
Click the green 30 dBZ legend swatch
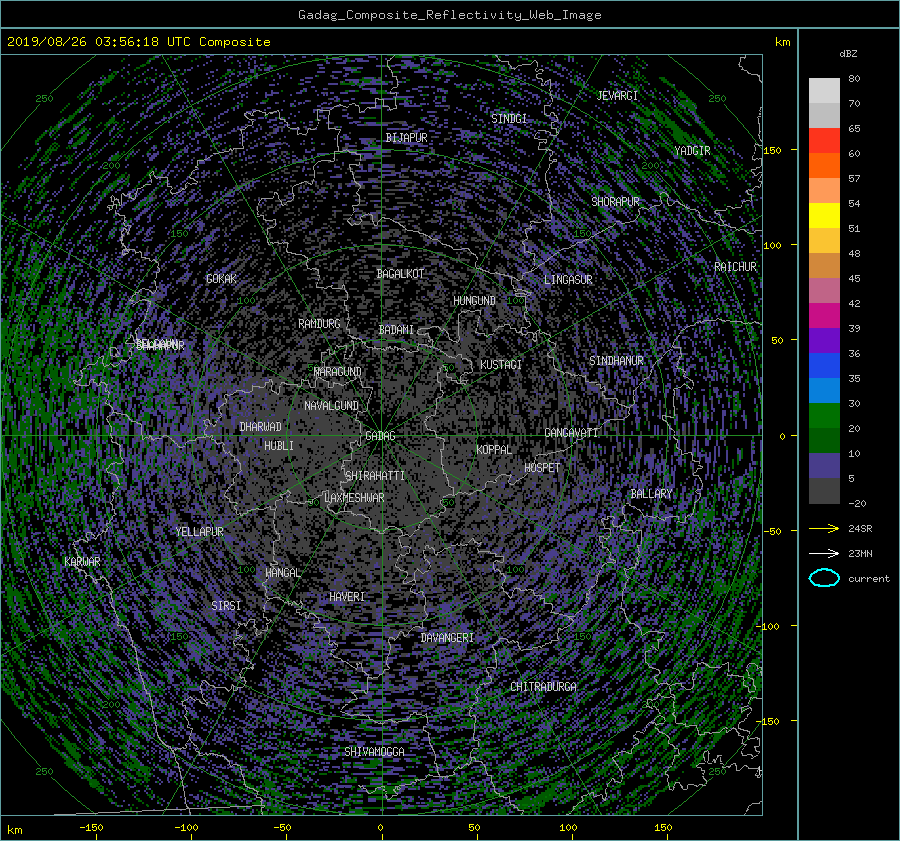pos(824,415)
